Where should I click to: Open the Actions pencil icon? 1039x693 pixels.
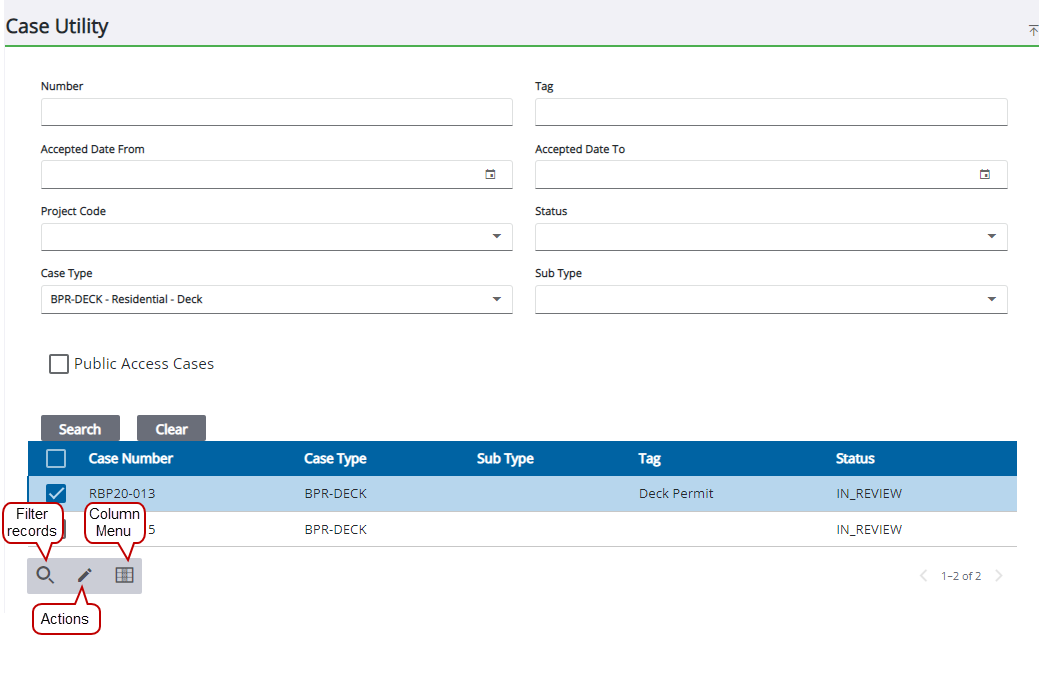point(85,575)
